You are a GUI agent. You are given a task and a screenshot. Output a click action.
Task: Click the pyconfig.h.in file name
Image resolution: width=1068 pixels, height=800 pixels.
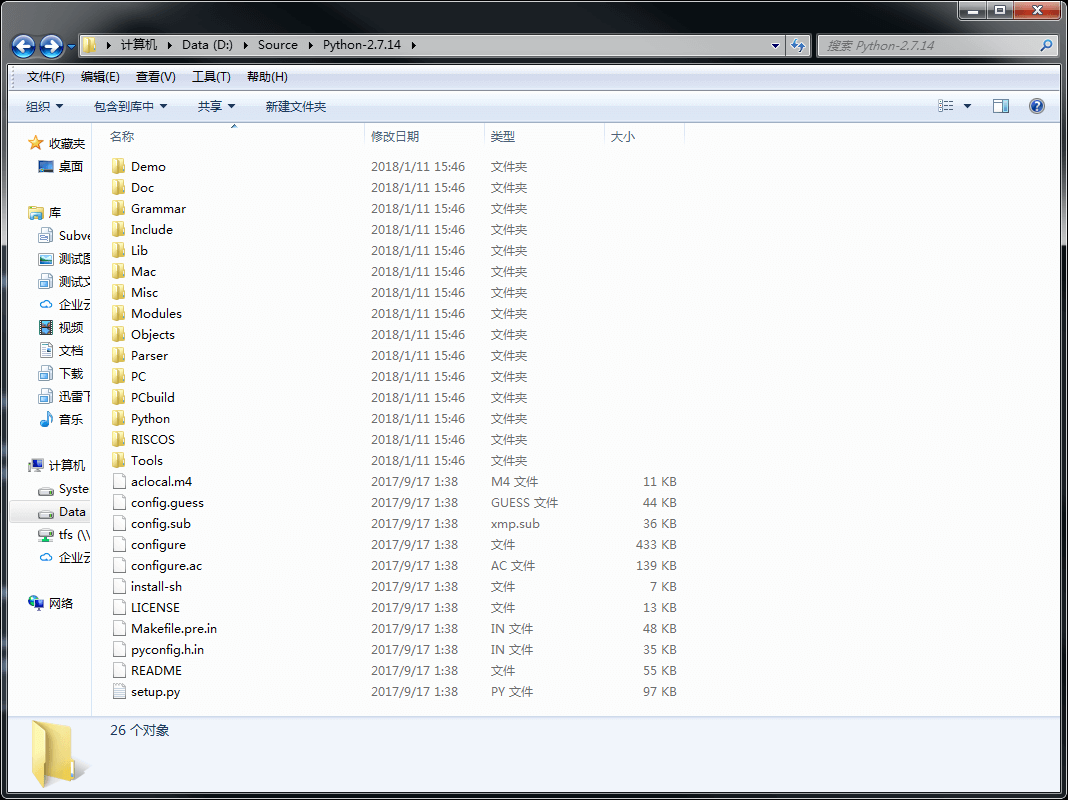click(x=168, y=650)
